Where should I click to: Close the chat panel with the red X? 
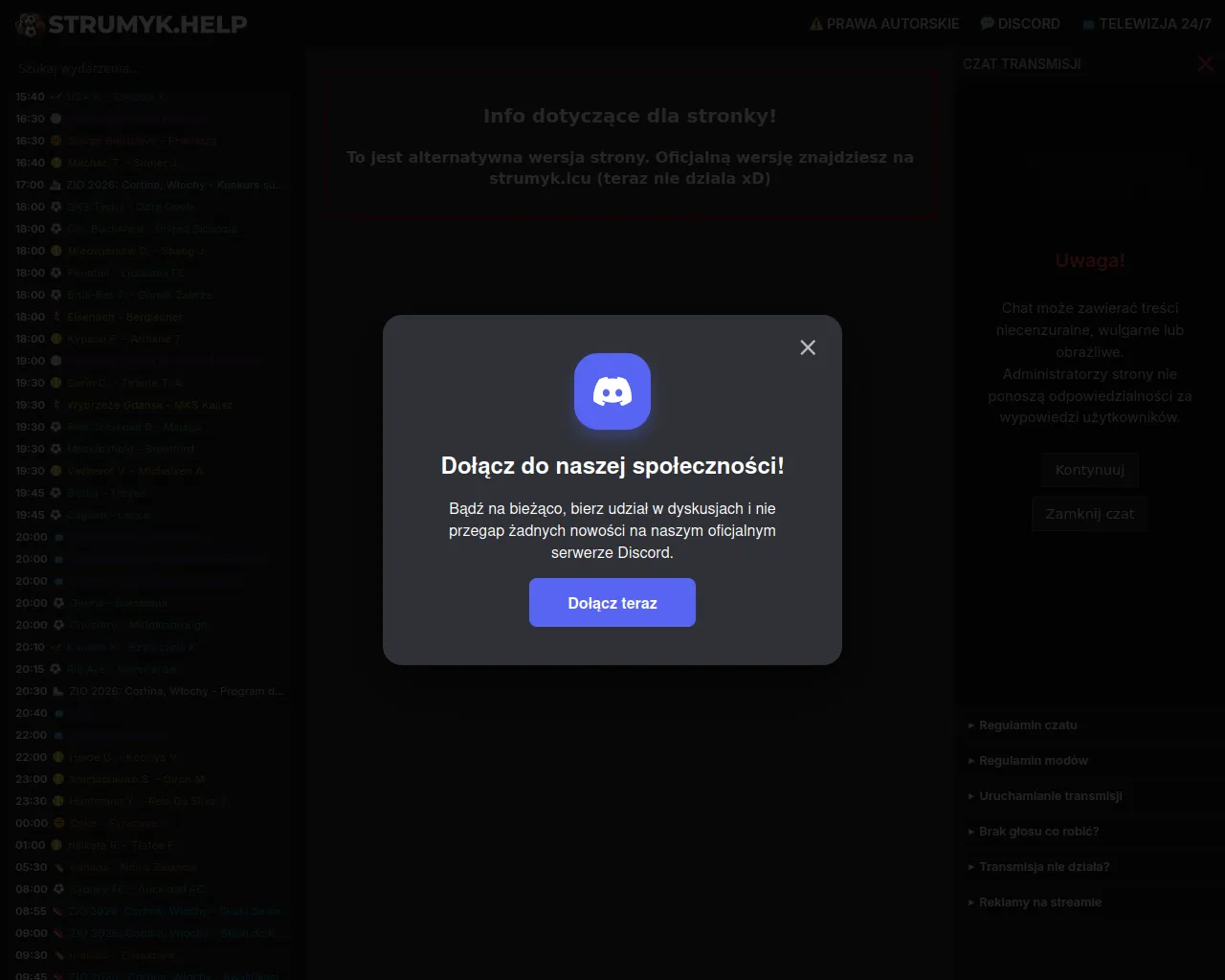coord(1205,63)
